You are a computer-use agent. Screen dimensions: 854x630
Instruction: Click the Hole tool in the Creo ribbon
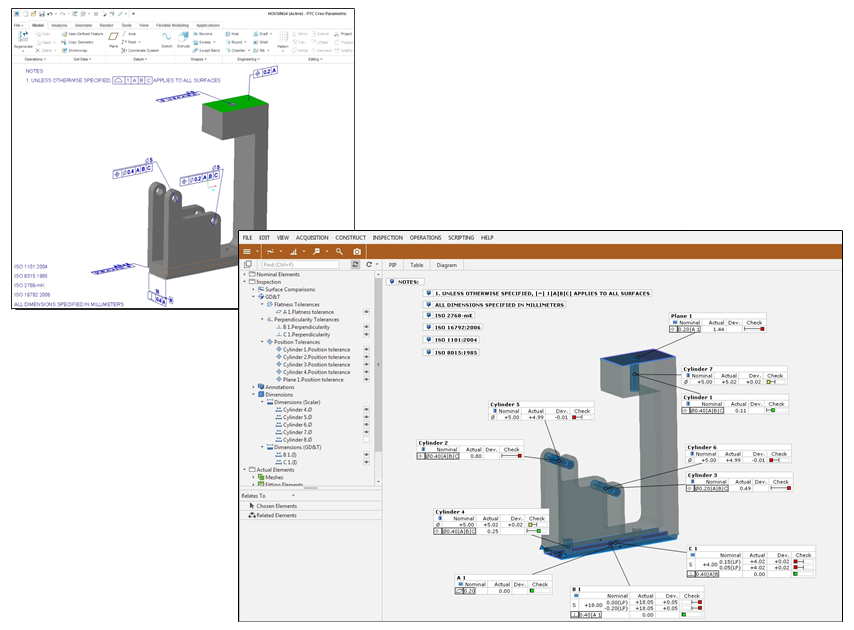[232, 34]
